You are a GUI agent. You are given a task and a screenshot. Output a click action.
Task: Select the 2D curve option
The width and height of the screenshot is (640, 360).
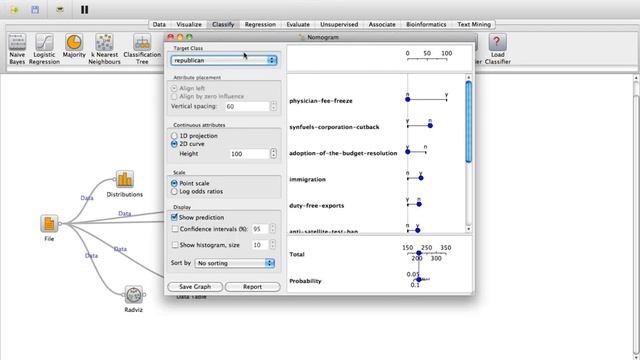point(174,144)
